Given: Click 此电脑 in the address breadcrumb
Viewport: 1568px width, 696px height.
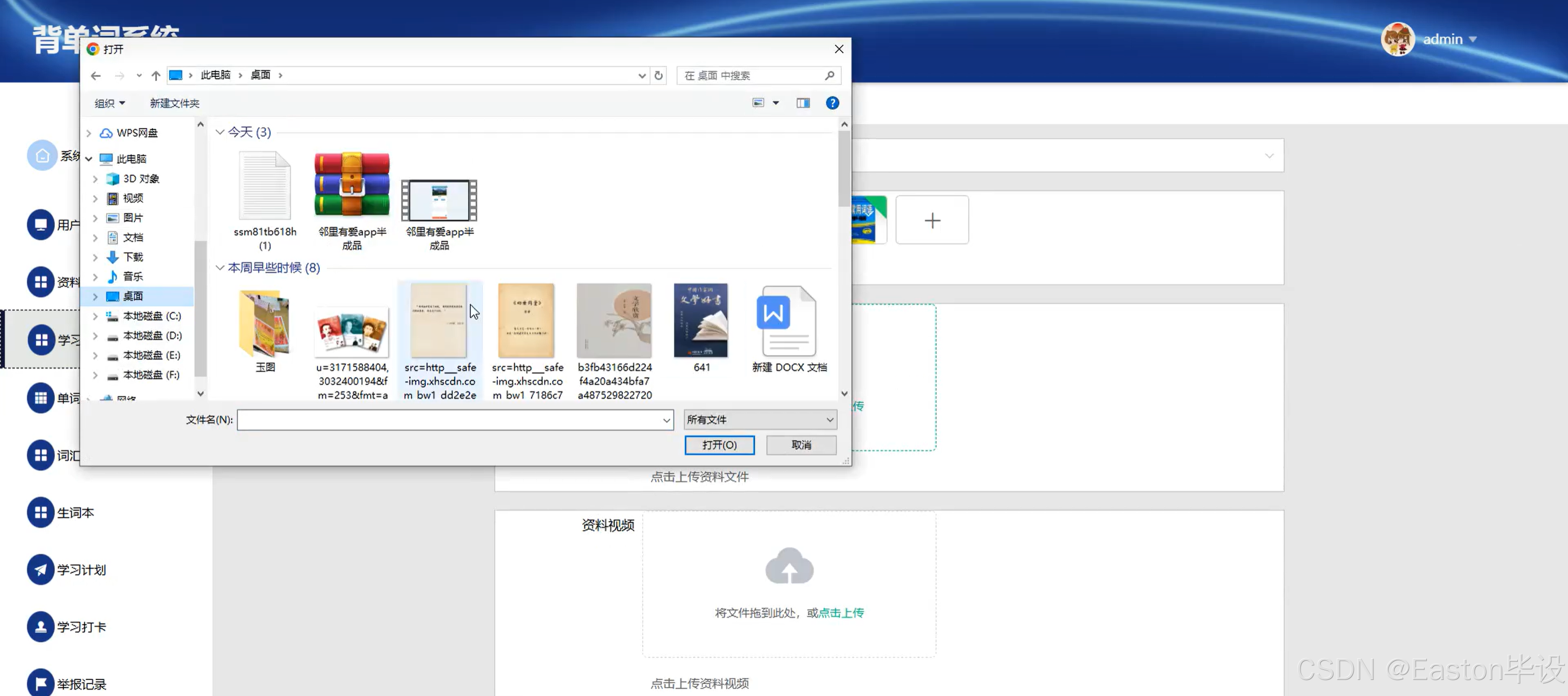Looking at the screenshot, I should 215,75.
